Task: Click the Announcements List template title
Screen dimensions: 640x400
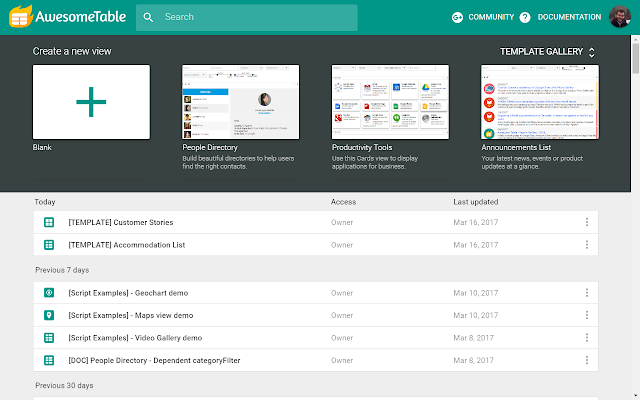Action: click(x=516, y=147)
